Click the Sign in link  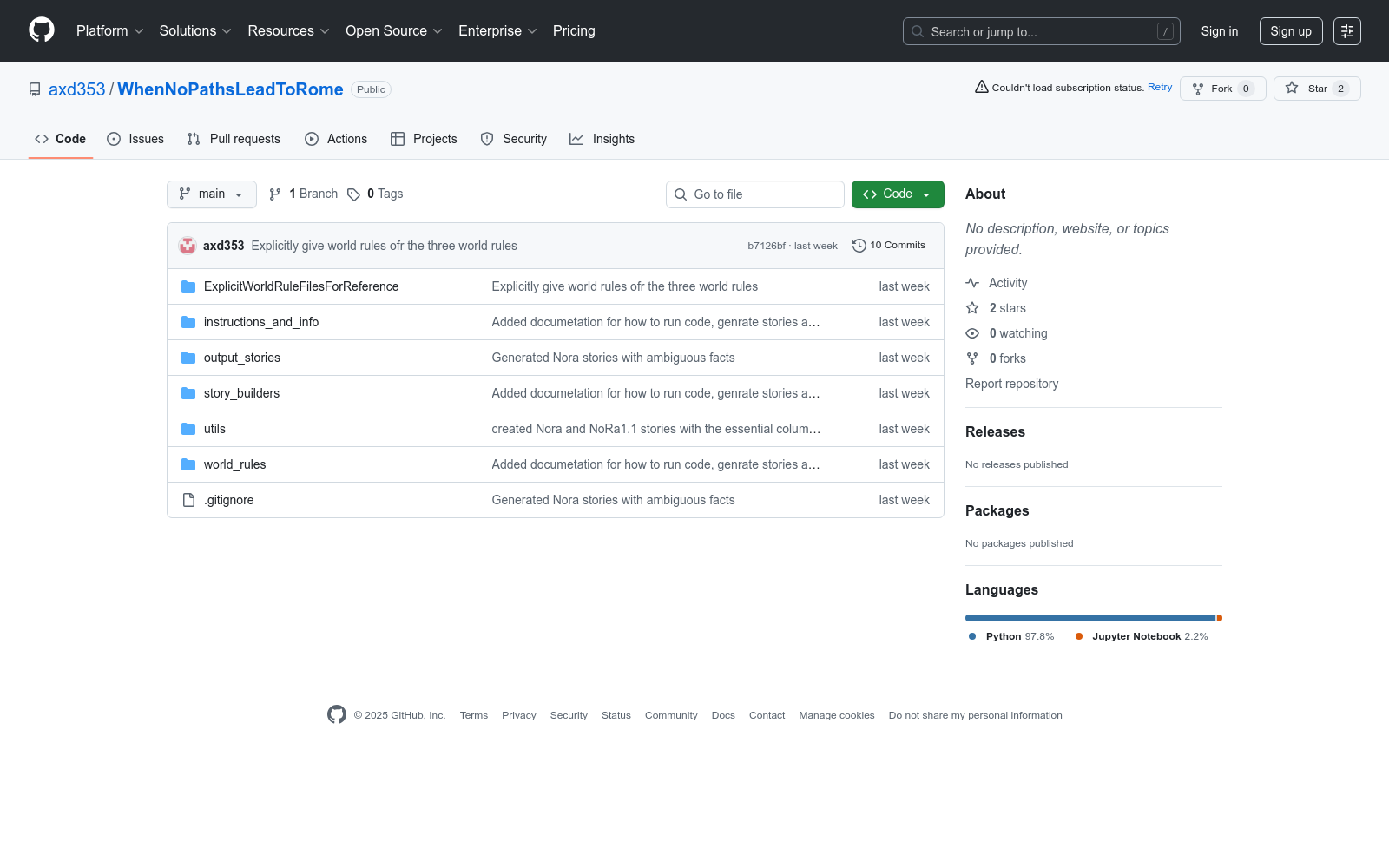1220,31
